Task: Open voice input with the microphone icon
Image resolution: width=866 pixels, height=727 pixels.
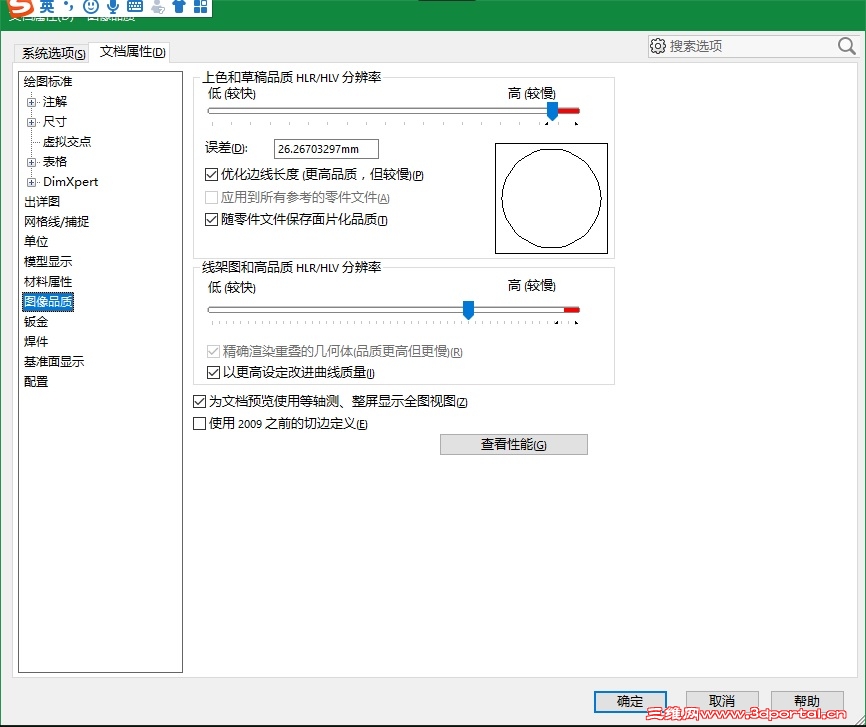Action: point(112,7)
